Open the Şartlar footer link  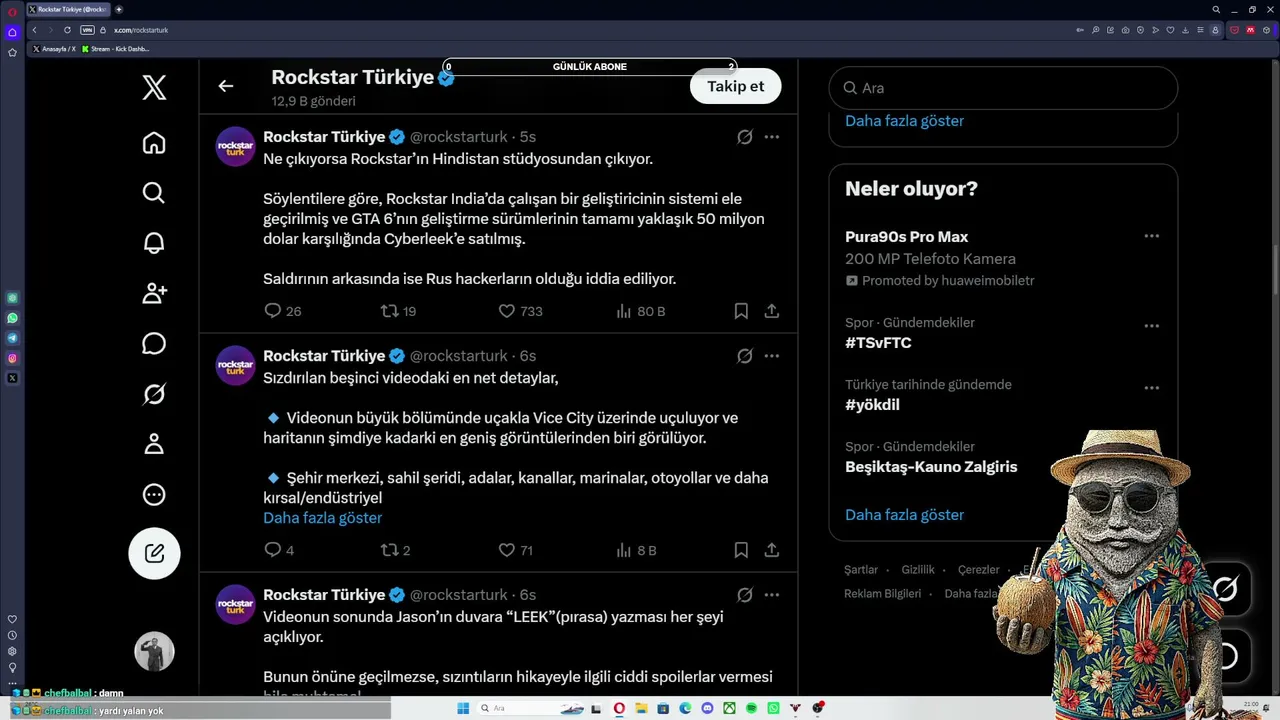click(861, 570)
